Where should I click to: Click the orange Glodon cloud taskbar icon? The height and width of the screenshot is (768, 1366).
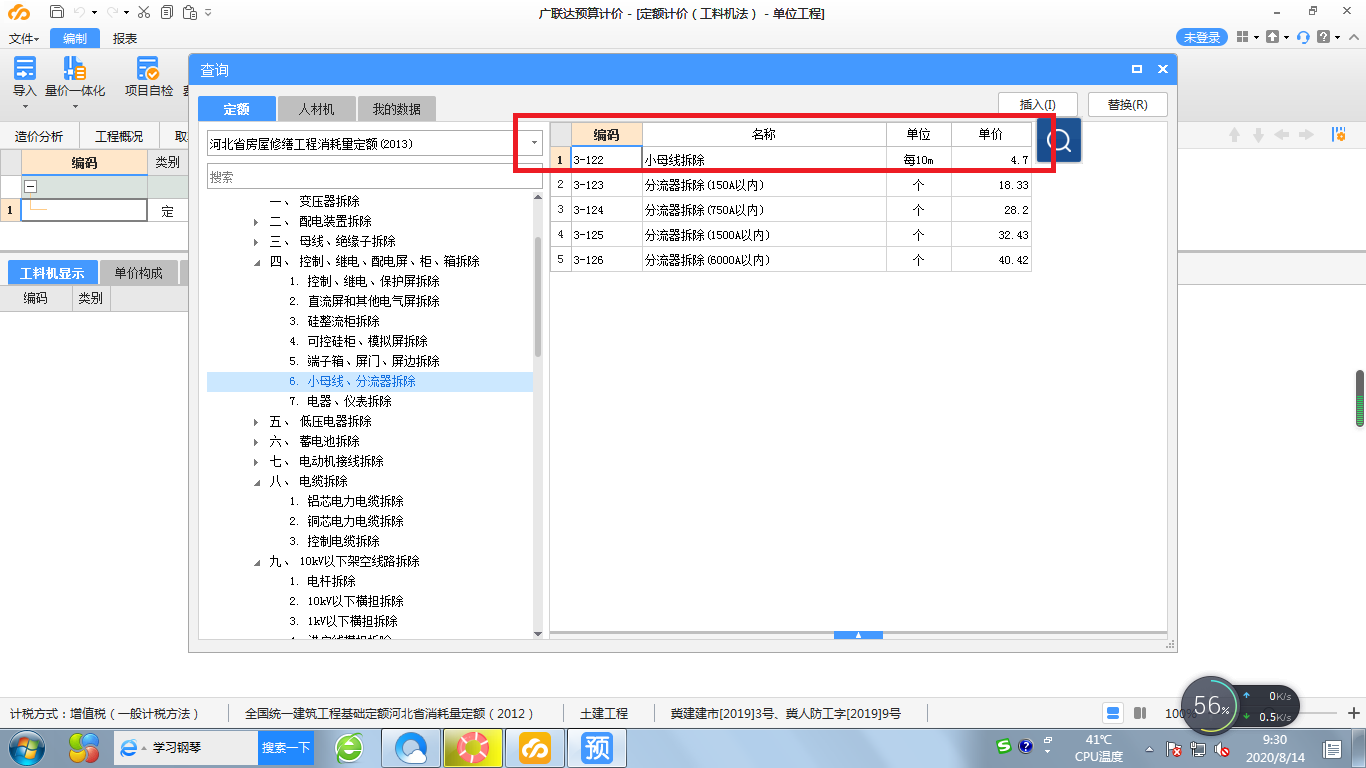click(x=535, y=748)
